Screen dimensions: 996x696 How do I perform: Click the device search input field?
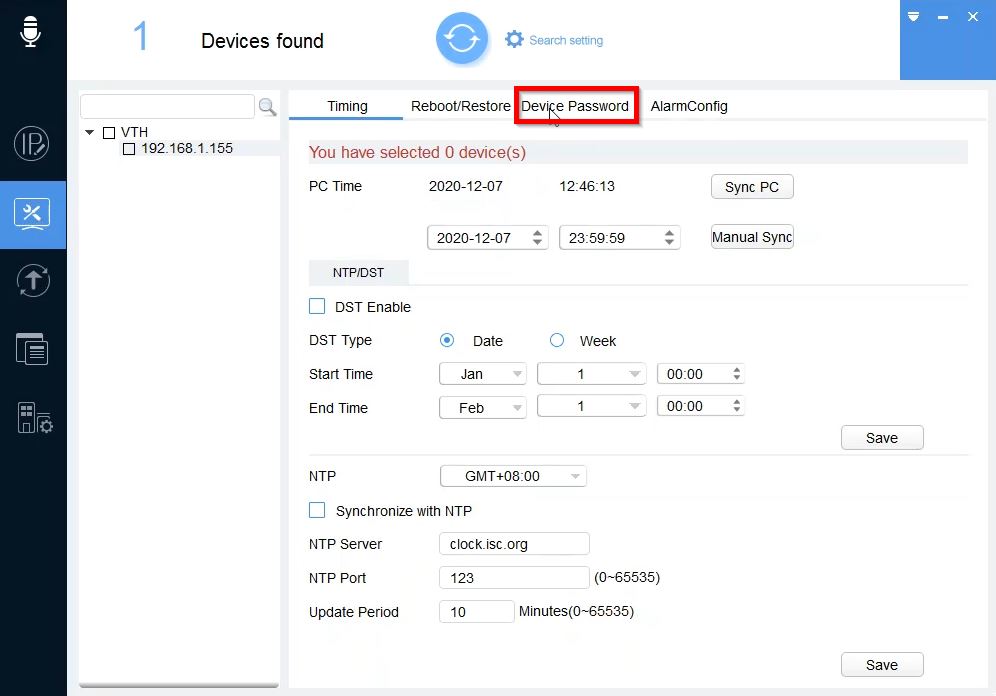tap(168, 106)
